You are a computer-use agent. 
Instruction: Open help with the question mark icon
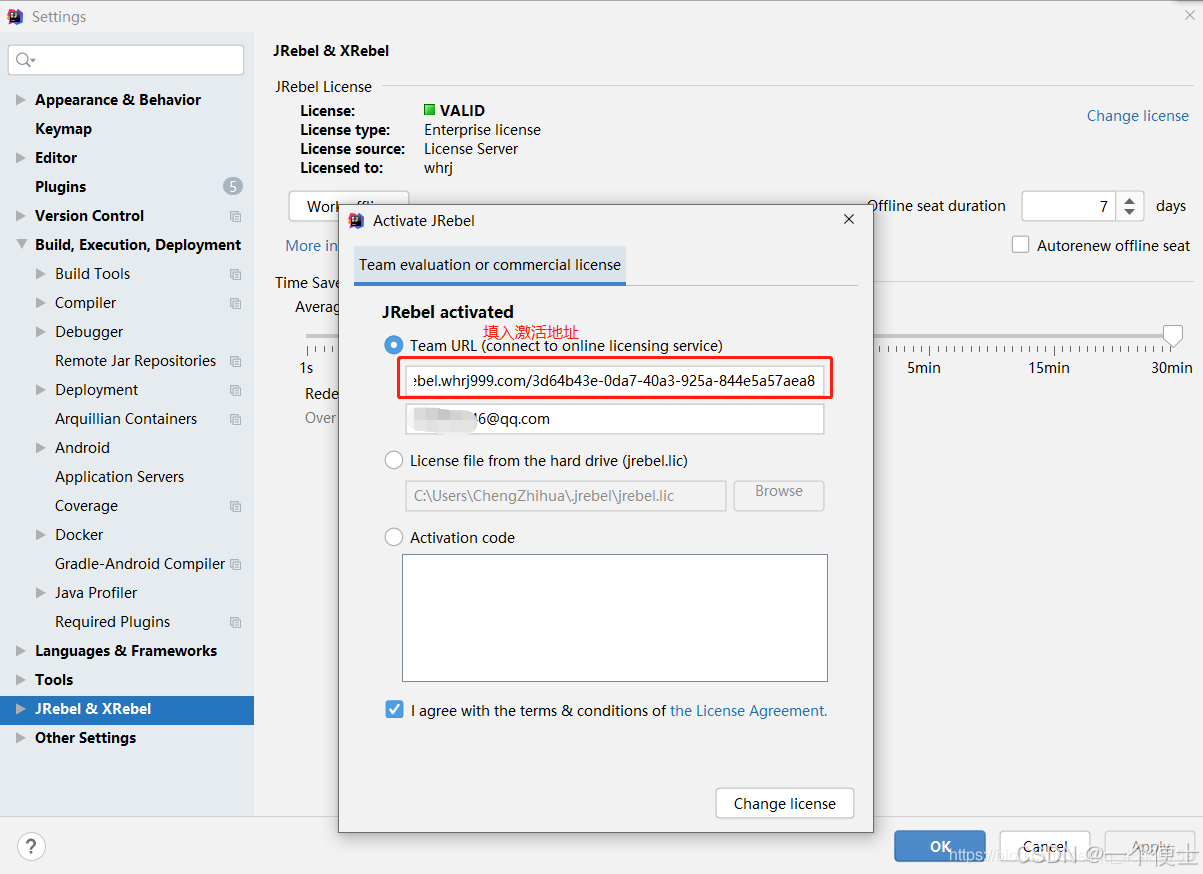tap(32, 847)
